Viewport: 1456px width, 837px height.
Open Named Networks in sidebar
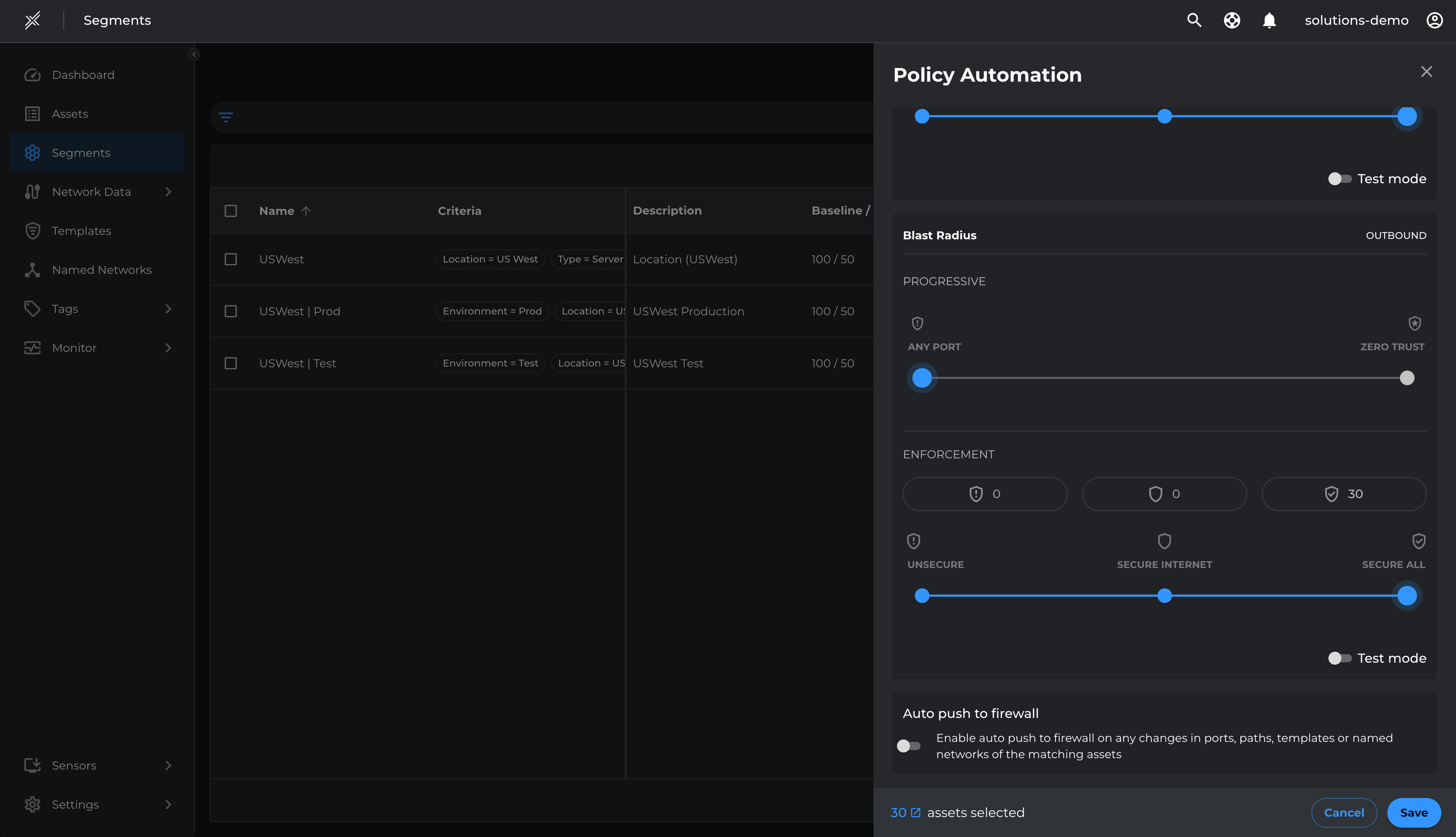point(102,270)
